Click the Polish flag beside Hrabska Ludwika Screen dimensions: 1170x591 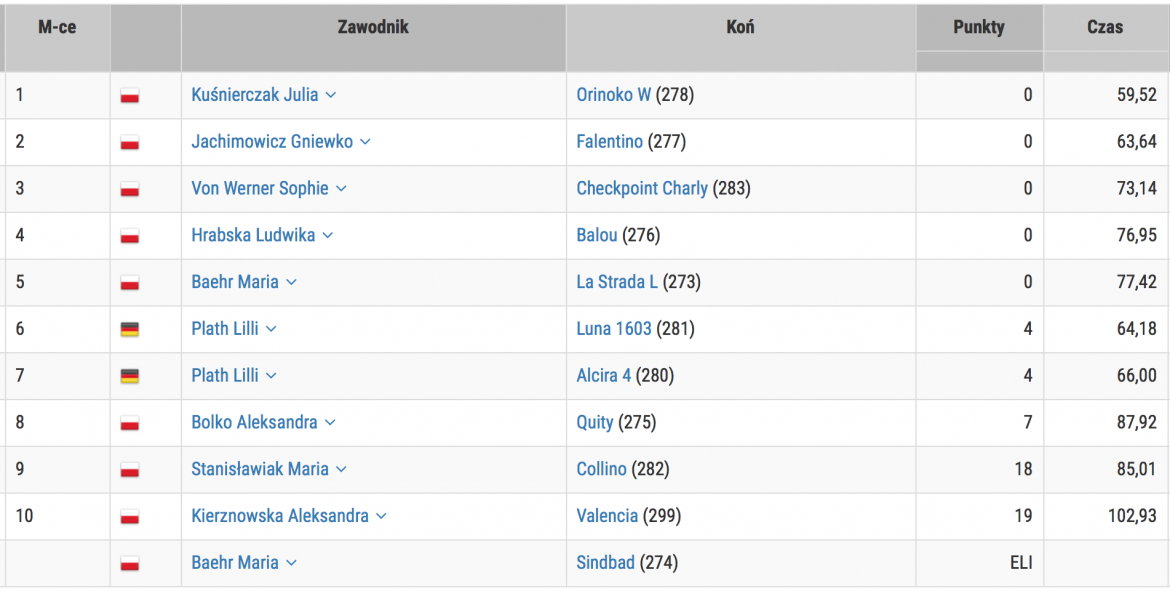point(130,236)
